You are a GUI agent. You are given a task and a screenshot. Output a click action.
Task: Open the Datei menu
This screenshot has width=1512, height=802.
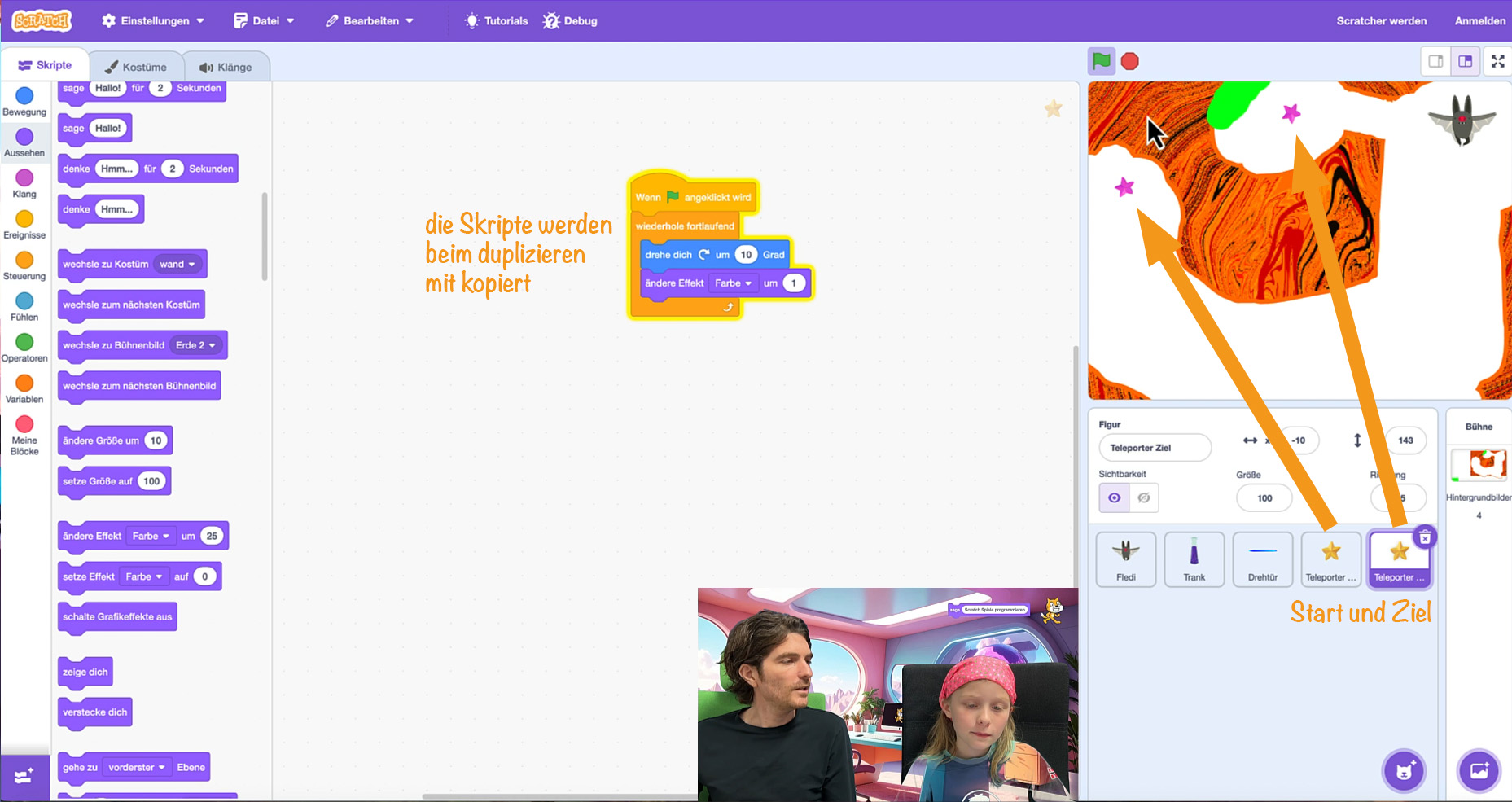(265, 20)
